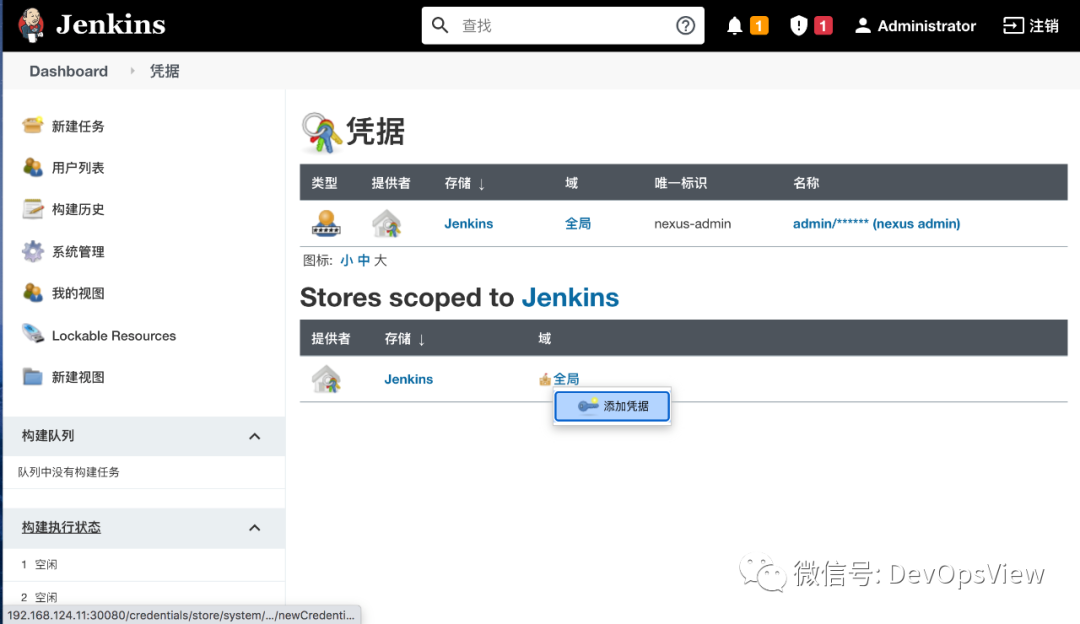Click provider icon in stores table row
Screen dimensions: 1080x624
(x=326, y=379)
